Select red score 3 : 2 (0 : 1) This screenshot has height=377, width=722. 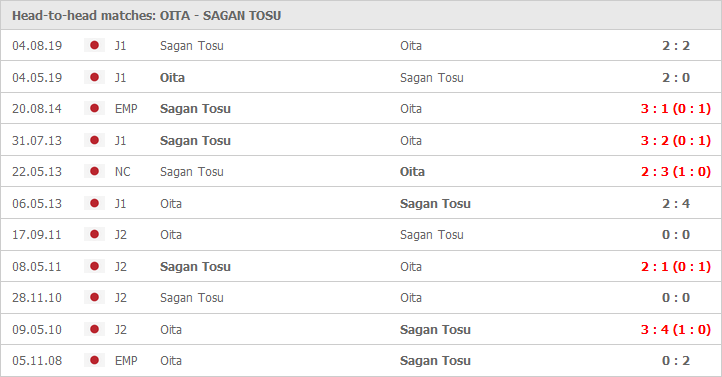(x=675, y=140)
